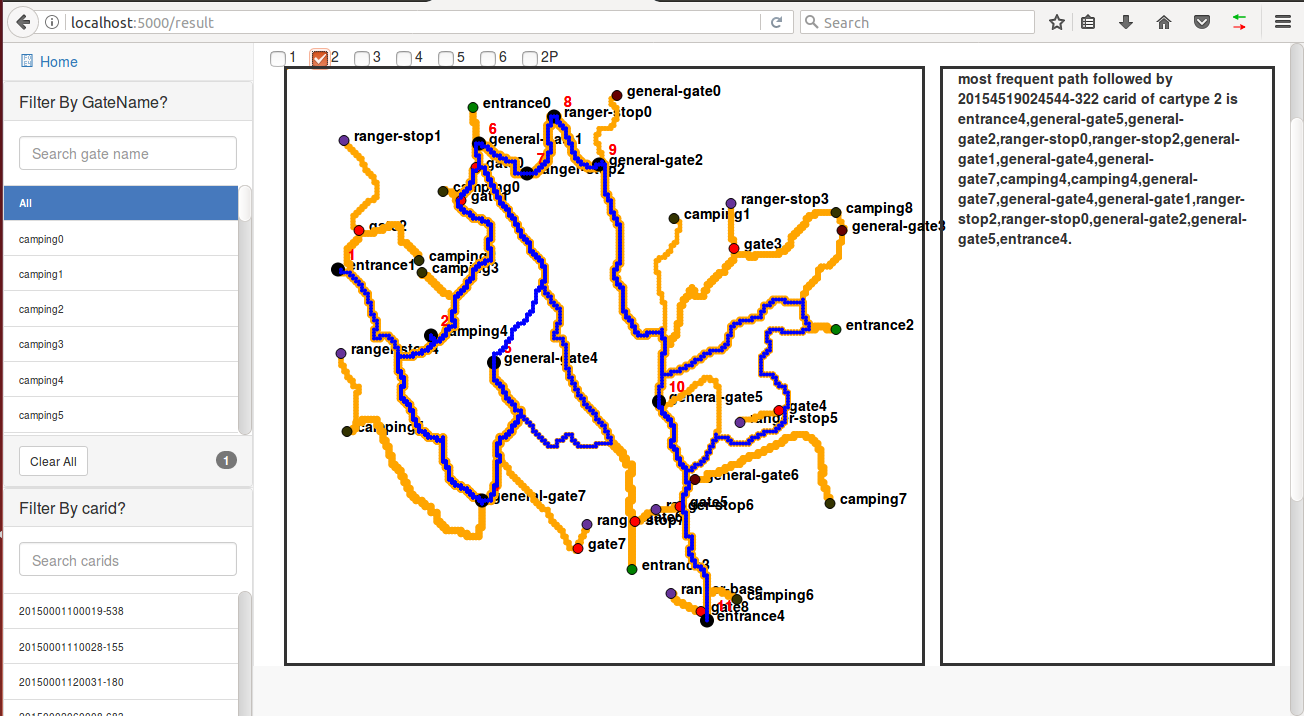Uncheck the car type 2 checkbox
Image resolution: width=1304 pixels, height=716 pixels.
coord(320,59)
